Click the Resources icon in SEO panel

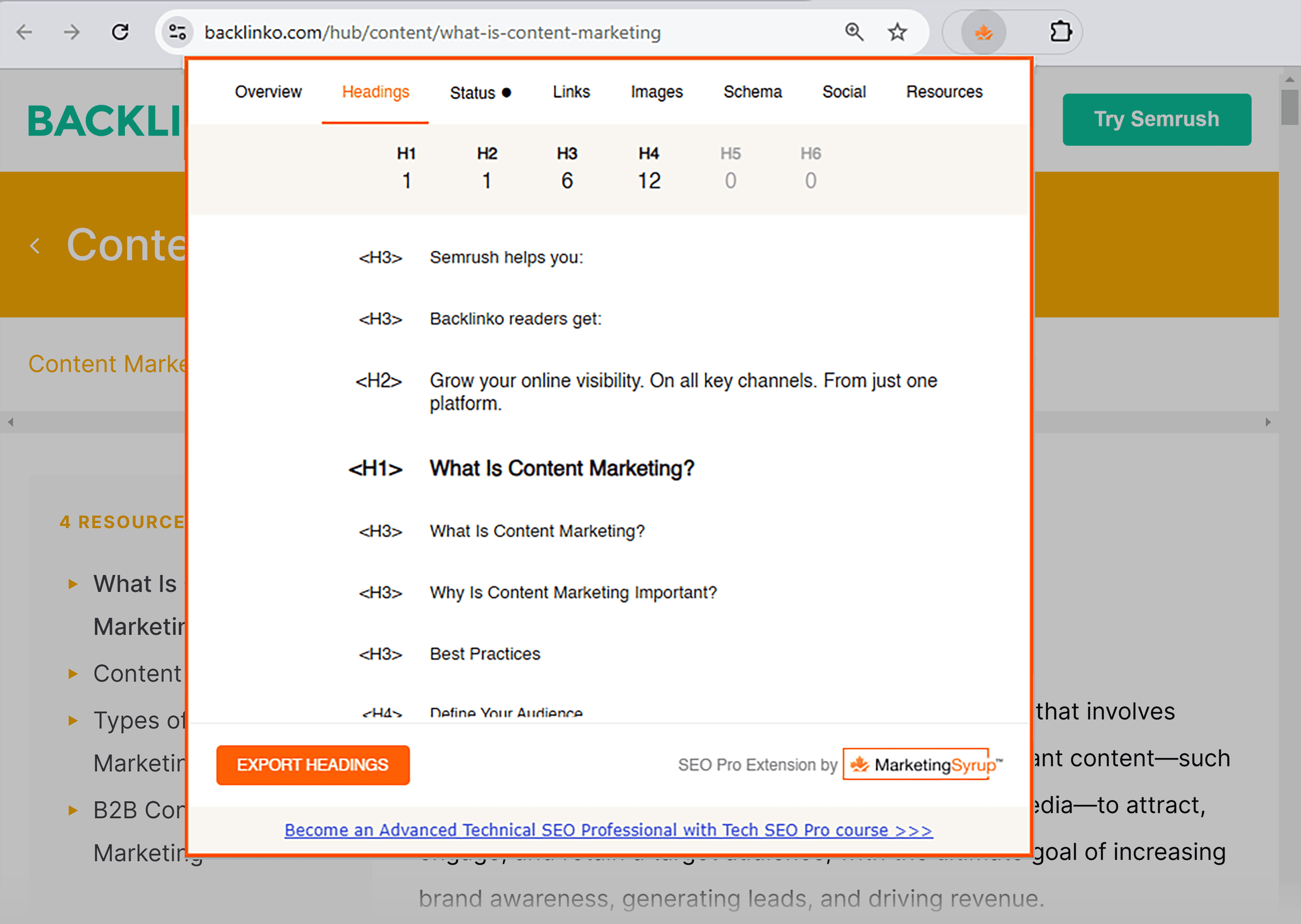945,91
